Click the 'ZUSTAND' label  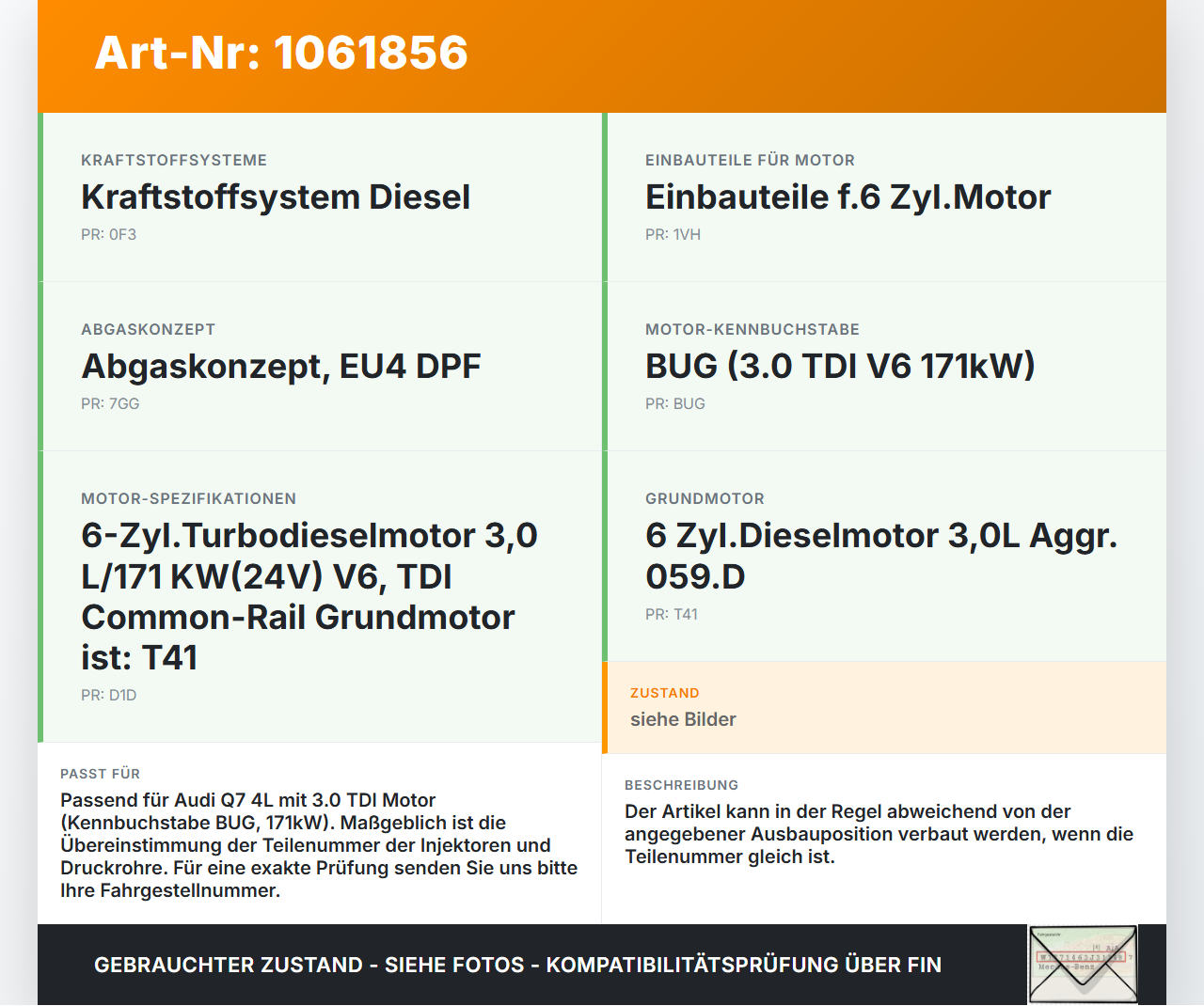[665, 693]
